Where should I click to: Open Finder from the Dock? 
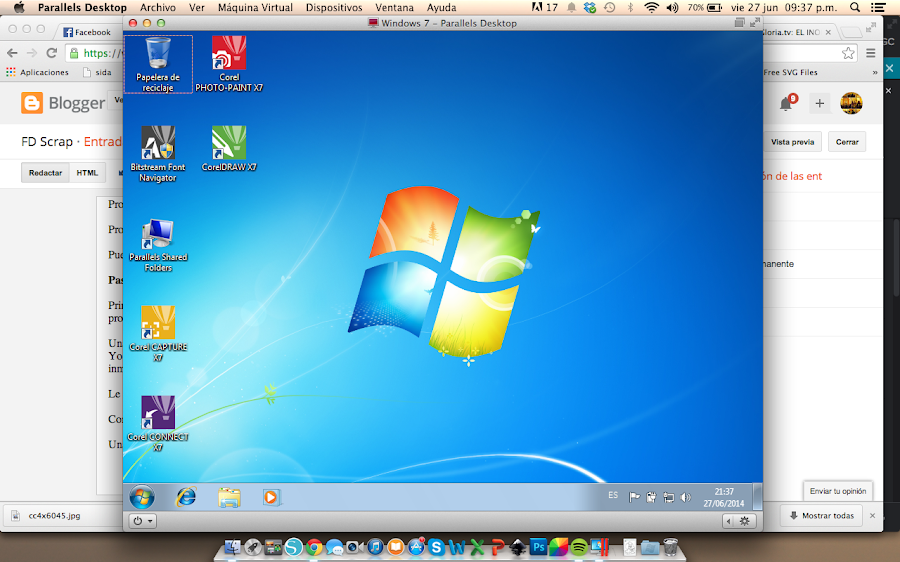coord(232,547)
